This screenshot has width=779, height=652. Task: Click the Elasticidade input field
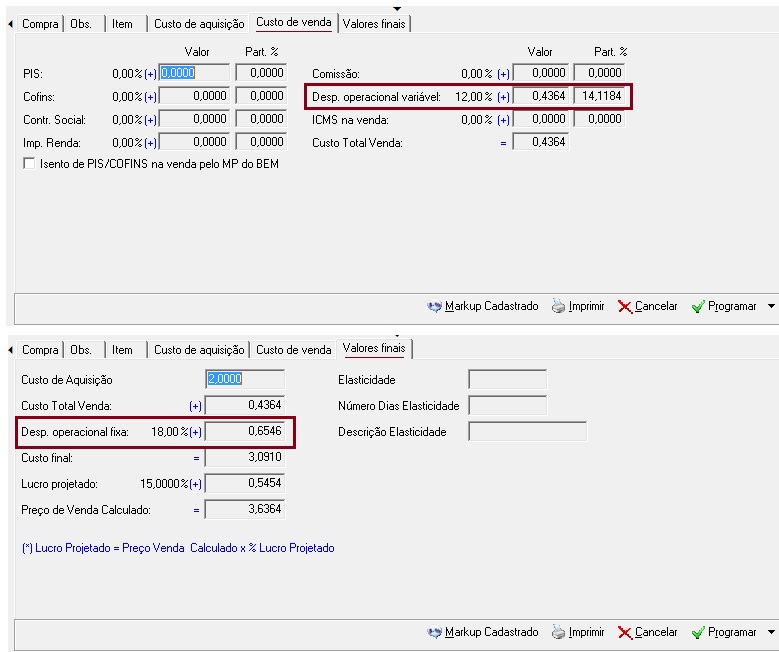(x=507, y=380)
